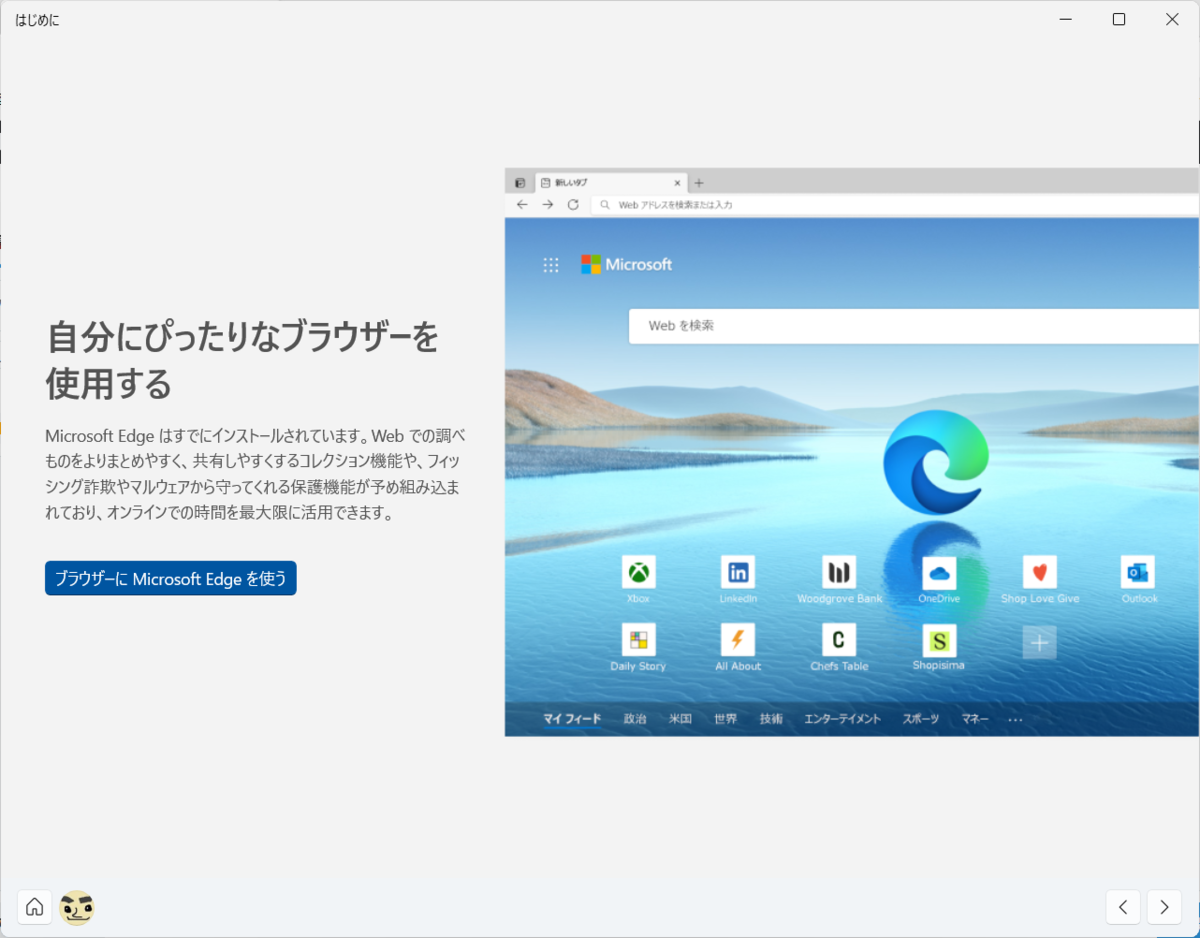Go to the home page icon
Image resolution: width=1200 pixels, height=938 pixels.
(x=35, y=907)
